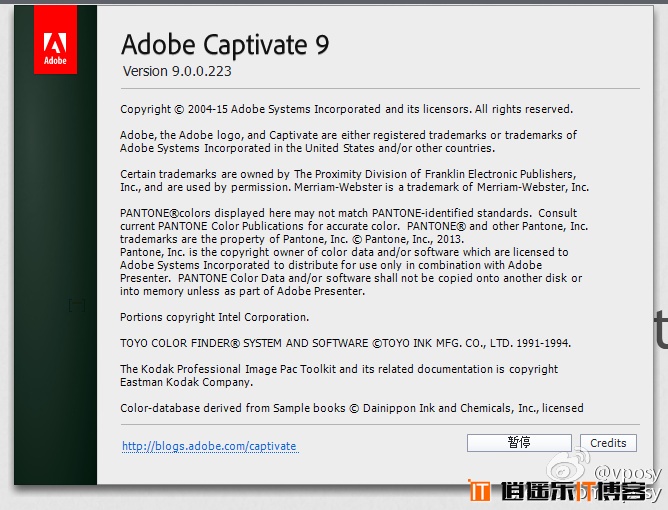Click the TOYO COLOR FINDER line
Image resolution: width=668 pixels, height=510 pixels.
click(345, 343)
